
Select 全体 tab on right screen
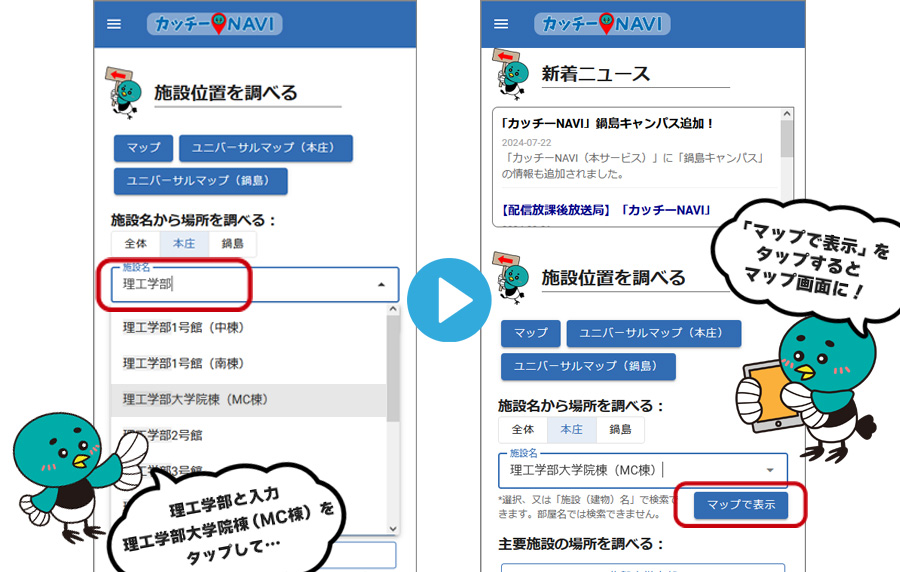523,429
